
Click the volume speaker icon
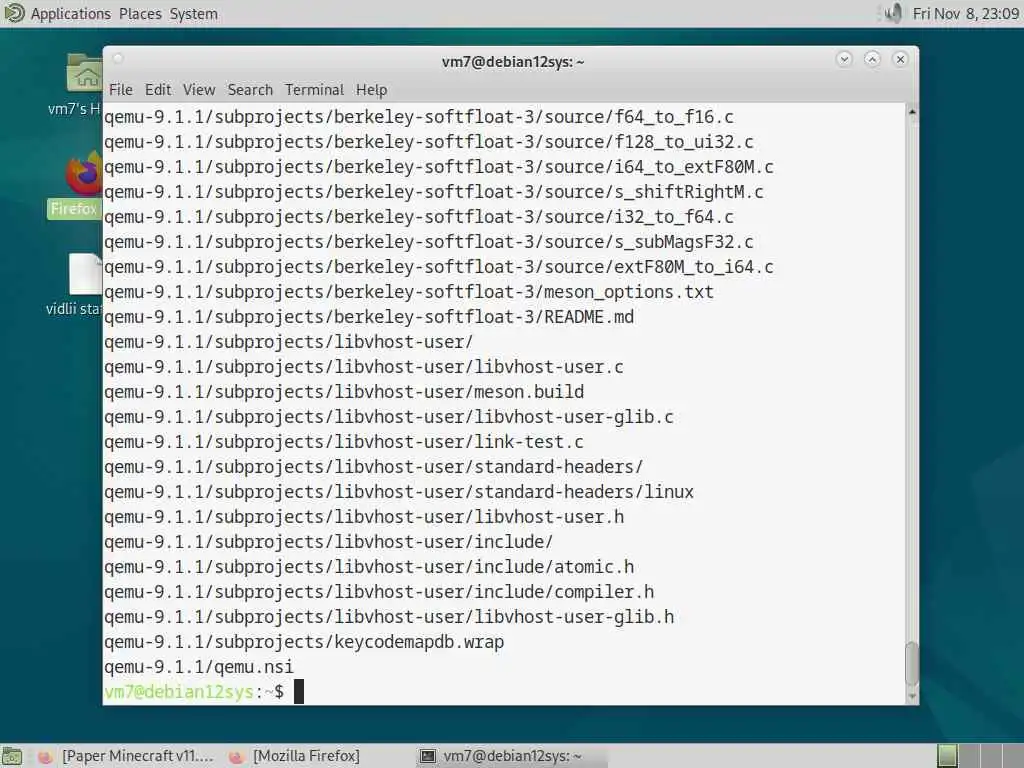pyautogui.click(x=893, y=13)
